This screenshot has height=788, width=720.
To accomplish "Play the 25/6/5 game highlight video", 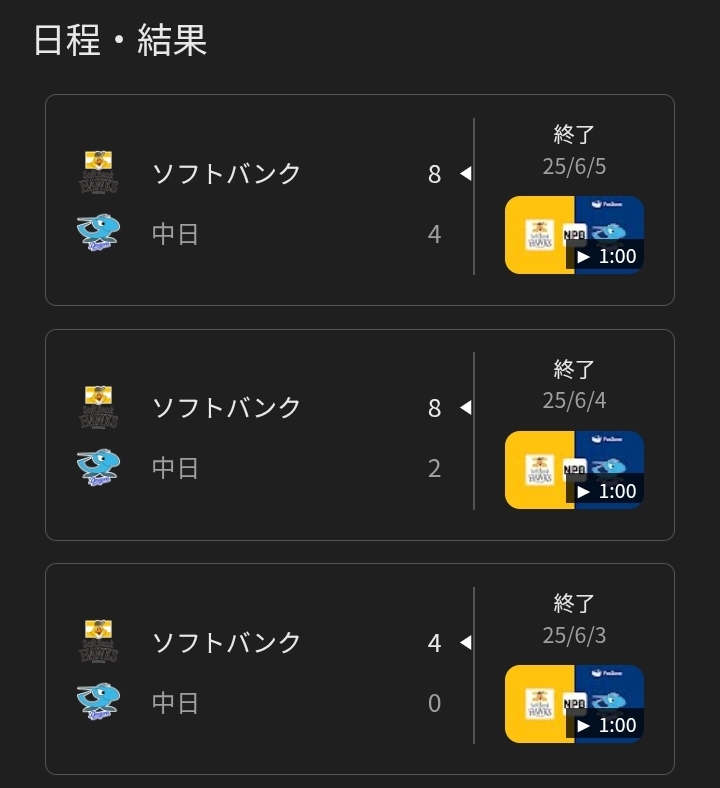I will coord(574,235).
